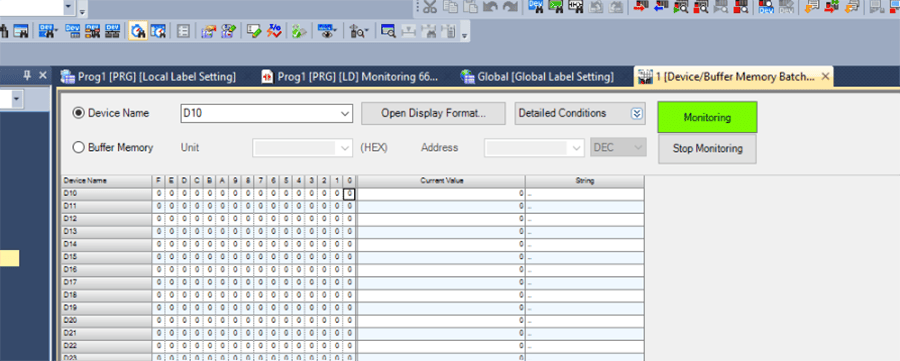Click the Current Value cell of D12
Image resolution: width=900 pixels, height=361 pixels.
point(441,219)
